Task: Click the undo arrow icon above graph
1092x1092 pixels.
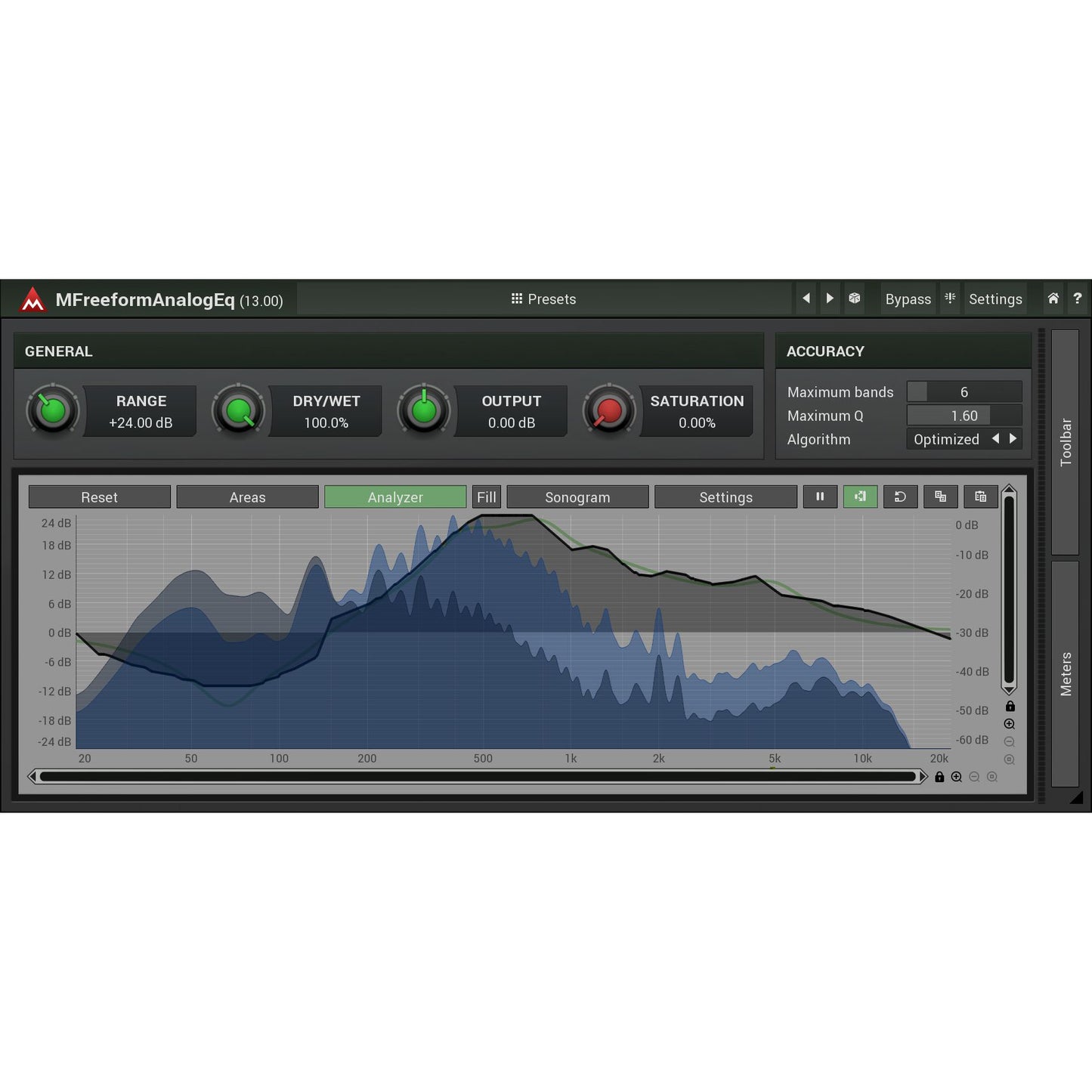Action: (900, 497)
